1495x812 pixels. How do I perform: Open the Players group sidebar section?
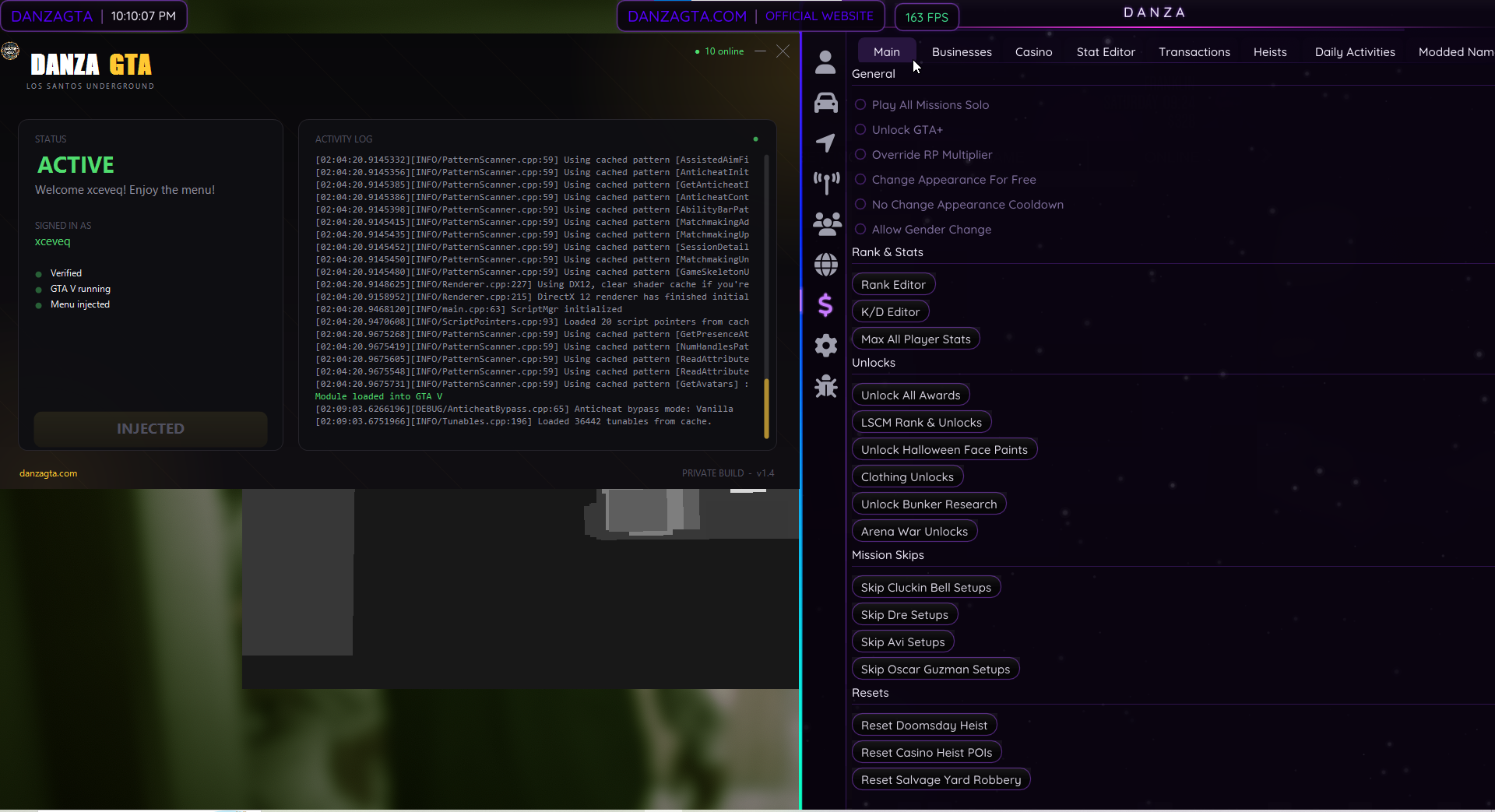pos(825,224)
